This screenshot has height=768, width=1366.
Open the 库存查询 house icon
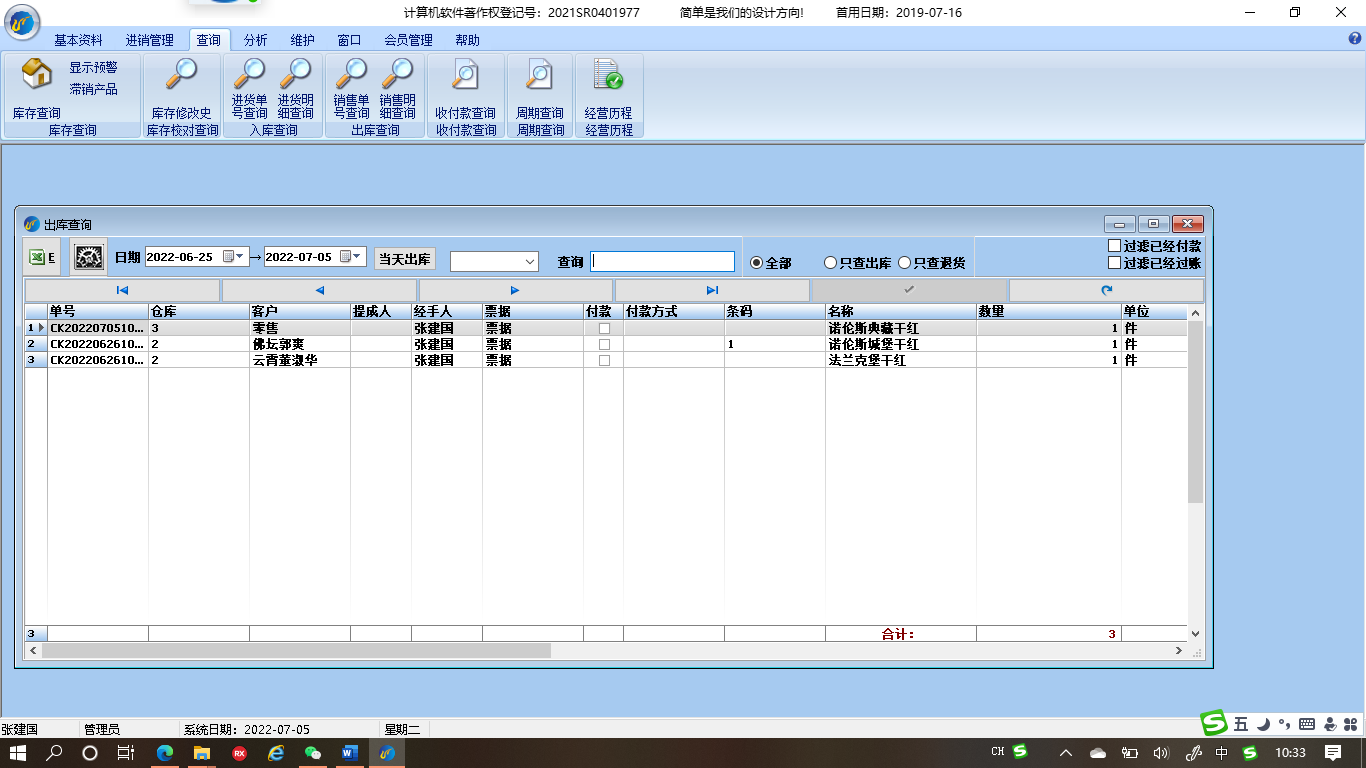[x=37, y=75]
